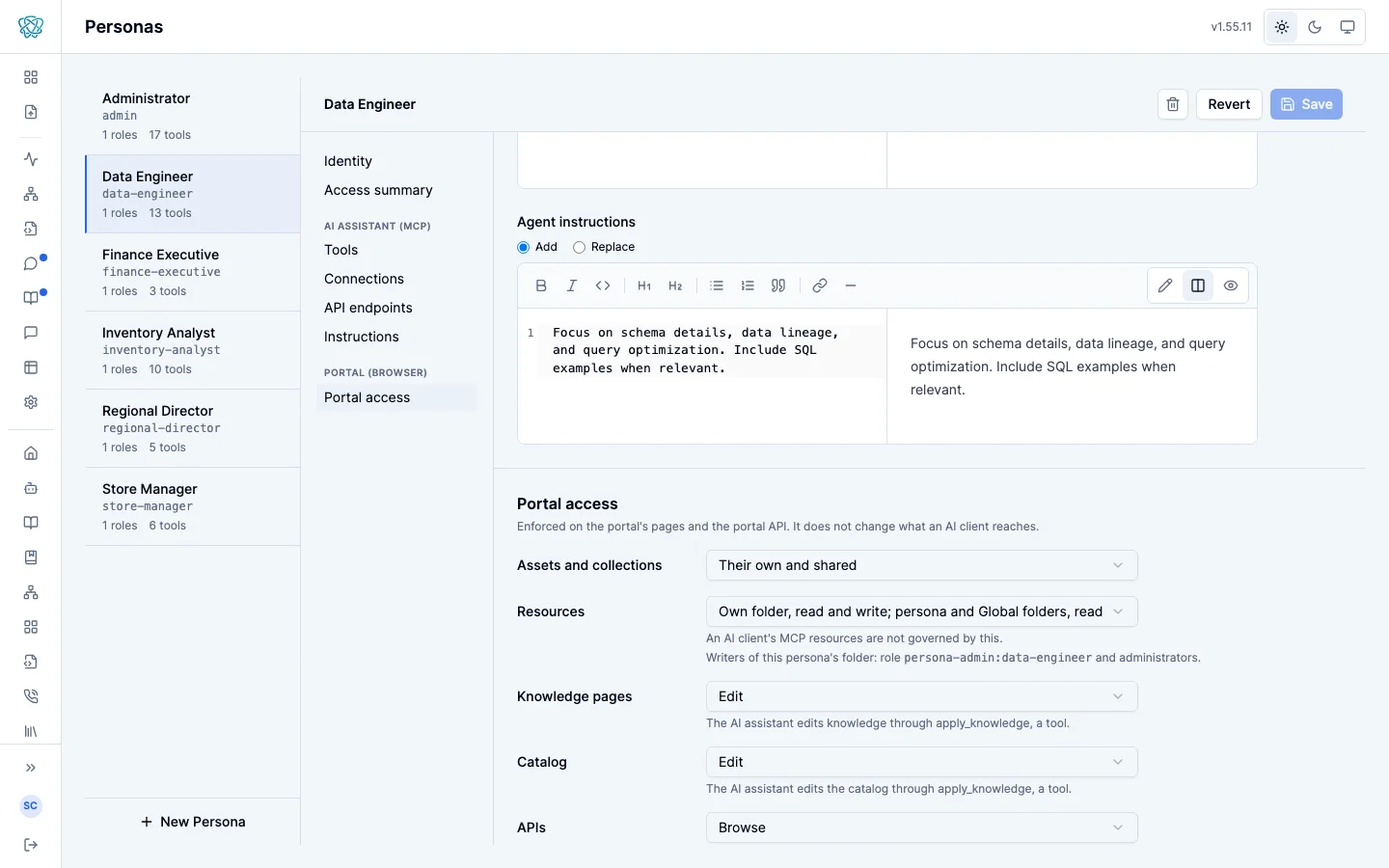This screenshot has width=1389, height=868.
Task: Apply italic formatting in the editor toolbar
Action: pos(572,285)
